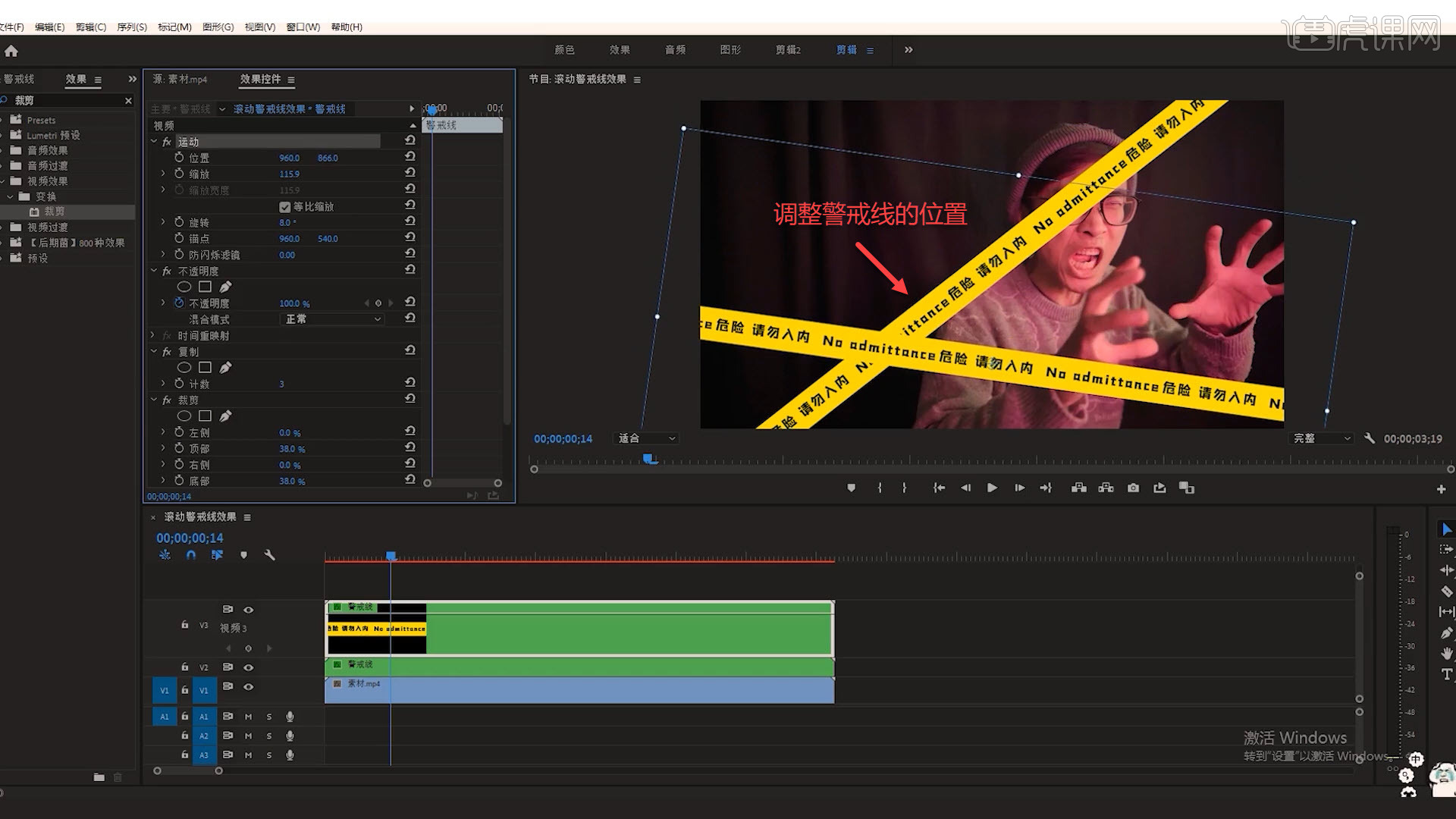Click the 计数 value 3

pos(281,384)
